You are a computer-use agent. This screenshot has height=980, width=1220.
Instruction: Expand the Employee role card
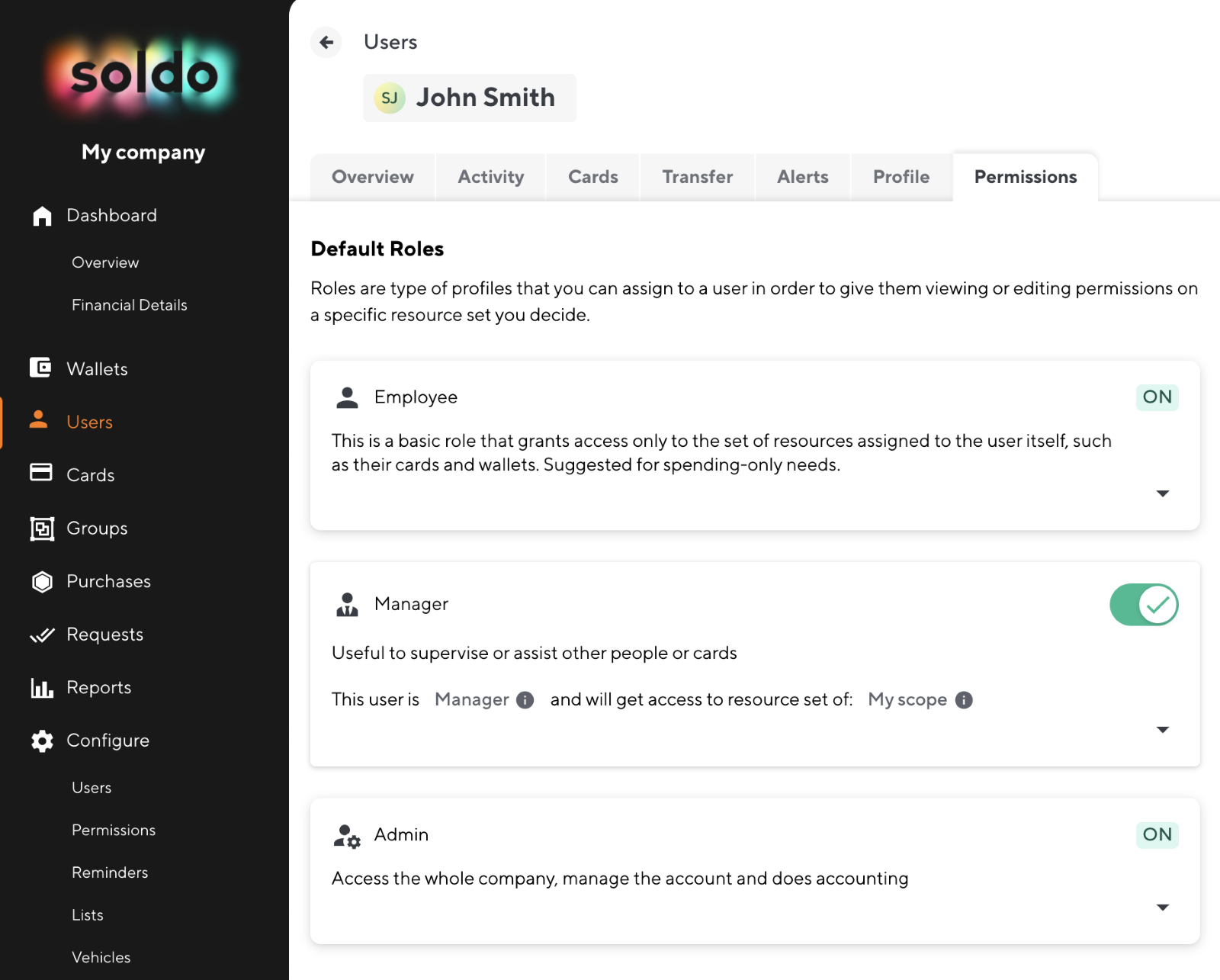click(1163, 493)
